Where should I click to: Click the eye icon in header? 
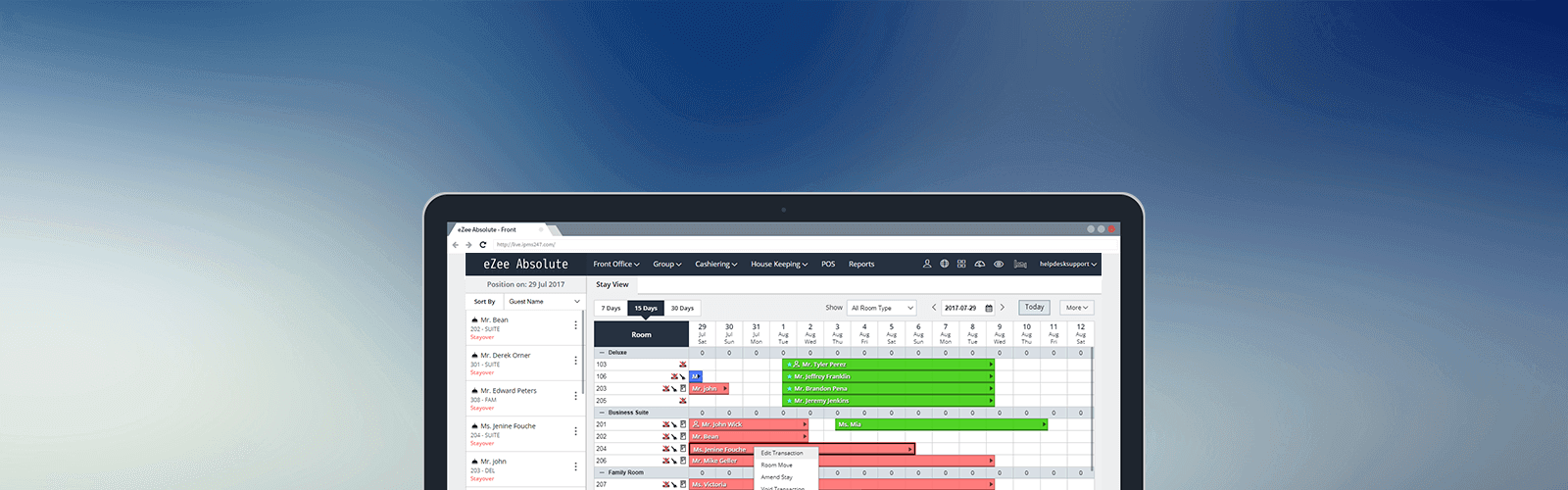click(999, 264)
